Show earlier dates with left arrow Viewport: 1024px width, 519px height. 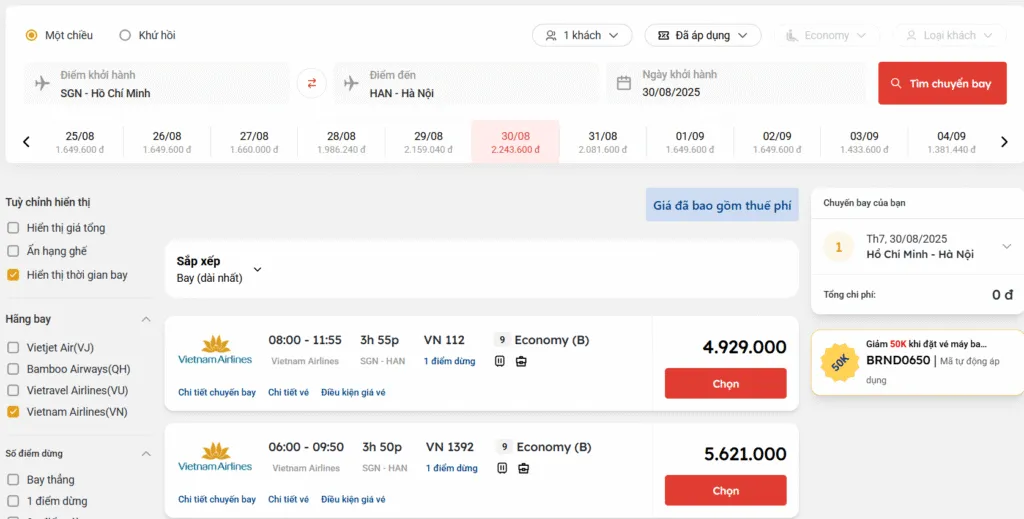[26, 142]
